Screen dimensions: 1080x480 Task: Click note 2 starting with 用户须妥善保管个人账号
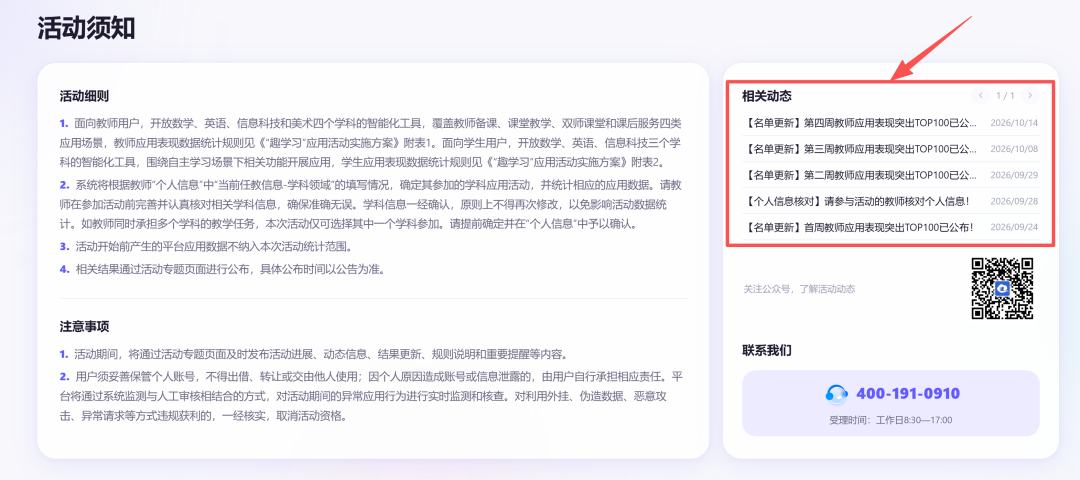click(x=372, y=396)
